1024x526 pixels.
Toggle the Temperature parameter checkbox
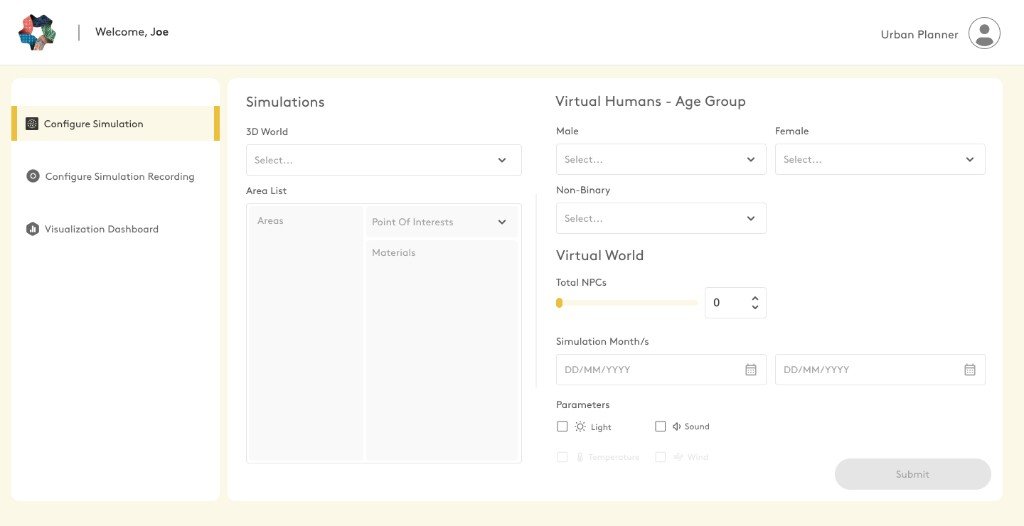click(562, 457)
